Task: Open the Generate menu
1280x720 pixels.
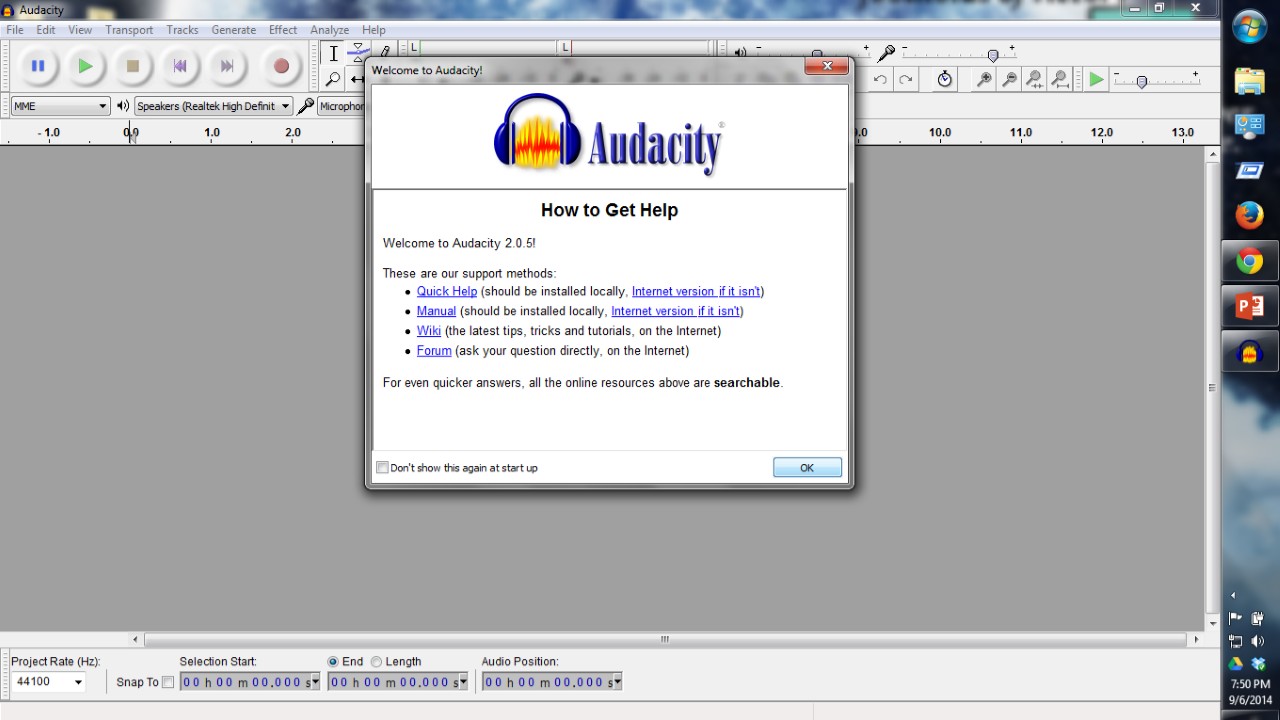Action: tap(233, 30)
